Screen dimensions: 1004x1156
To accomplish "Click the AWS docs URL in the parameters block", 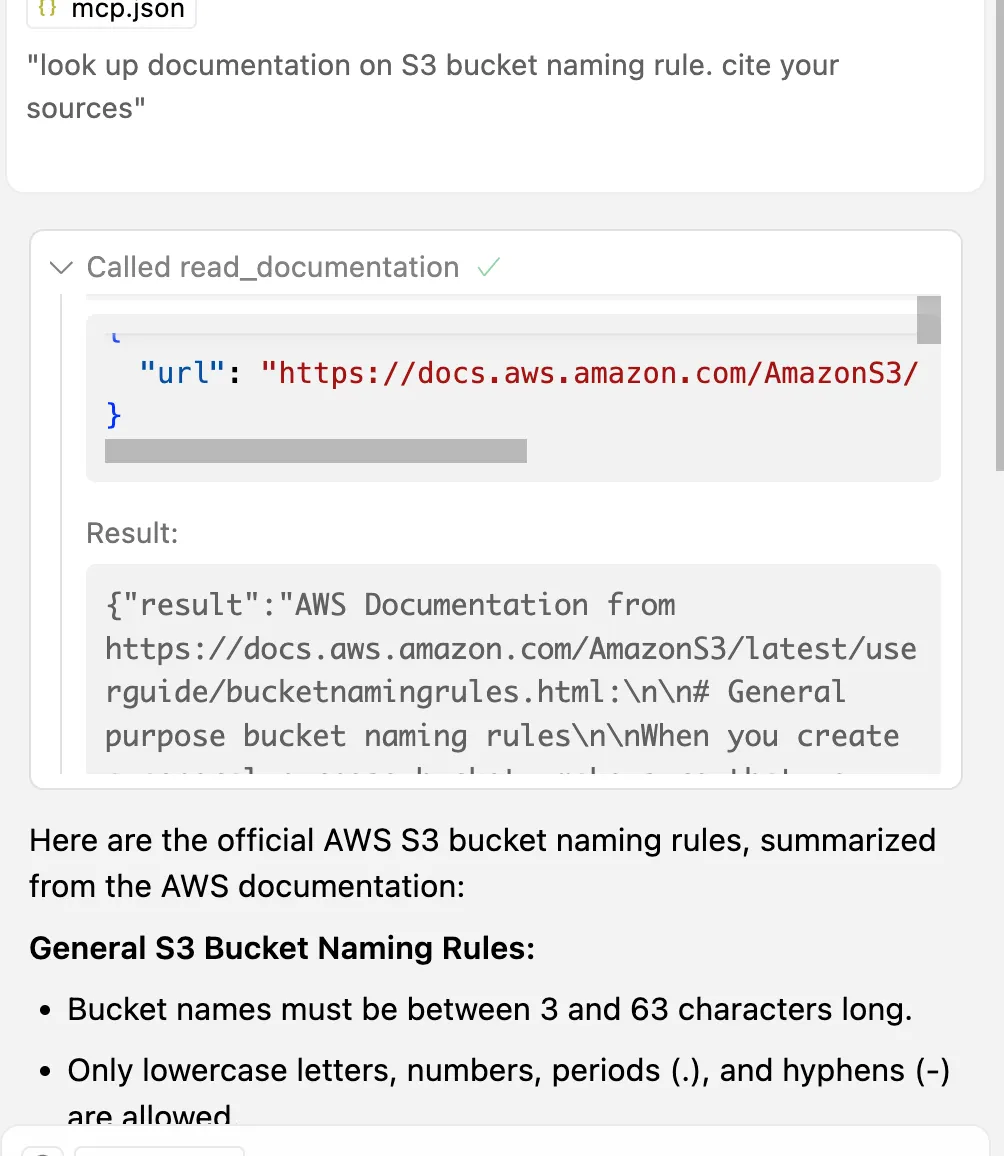I will click(x=592, y=372).
